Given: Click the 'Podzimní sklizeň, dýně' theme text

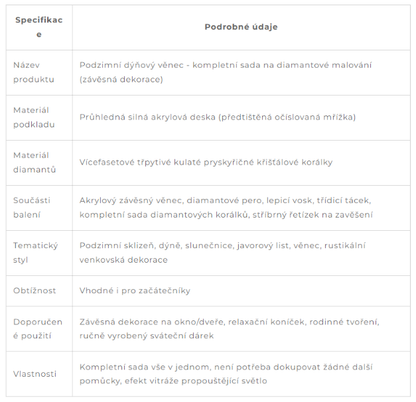Looking at the screenshot, I should coord(130,245).
